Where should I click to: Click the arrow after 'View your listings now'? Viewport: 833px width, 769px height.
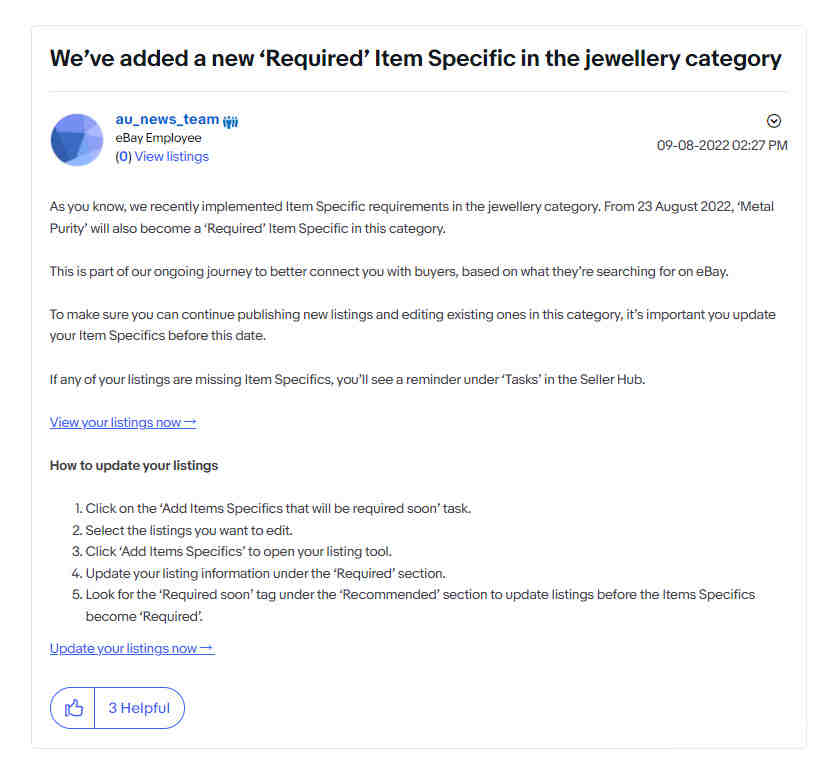(x=190, y=422)
